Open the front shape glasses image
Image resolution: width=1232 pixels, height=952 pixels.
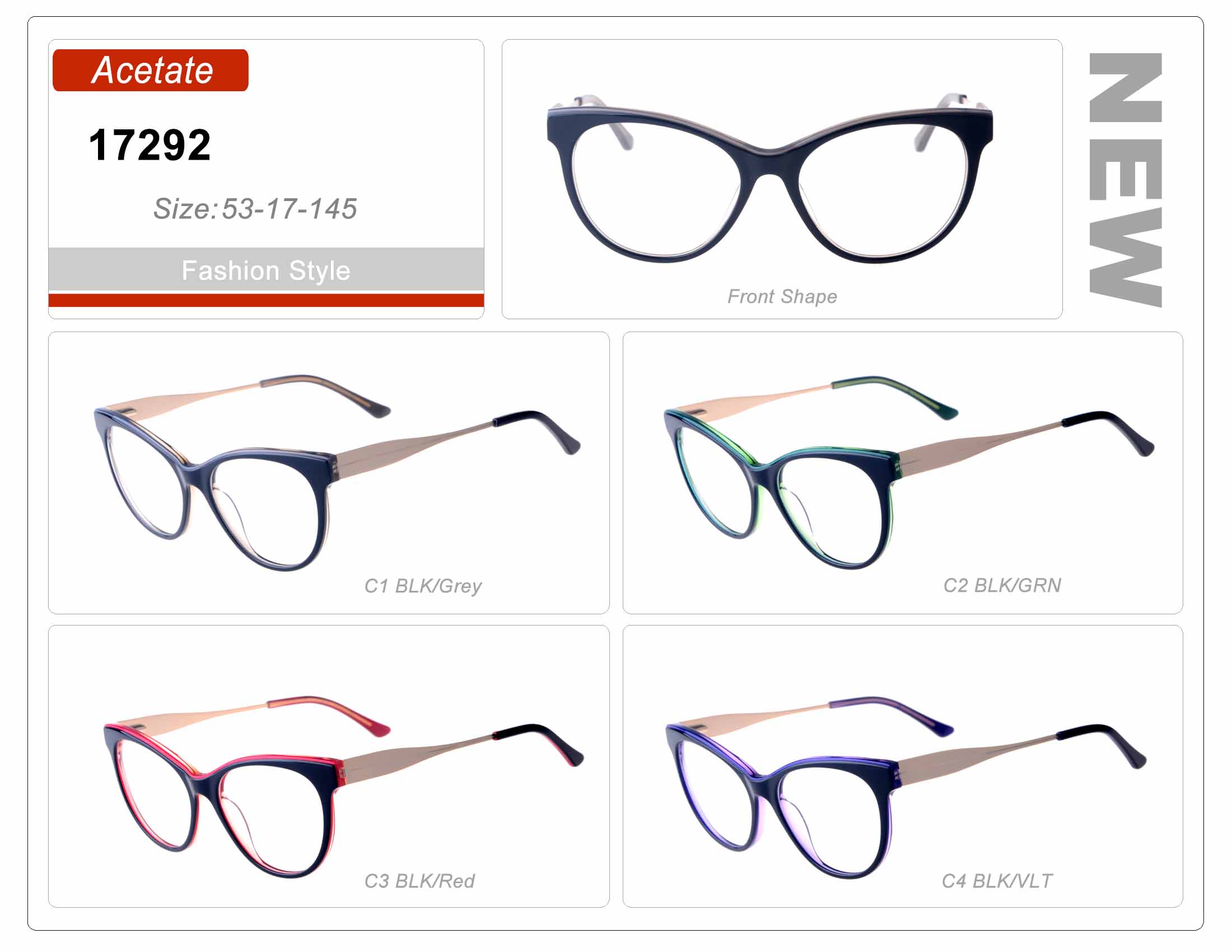pos(770,178)
